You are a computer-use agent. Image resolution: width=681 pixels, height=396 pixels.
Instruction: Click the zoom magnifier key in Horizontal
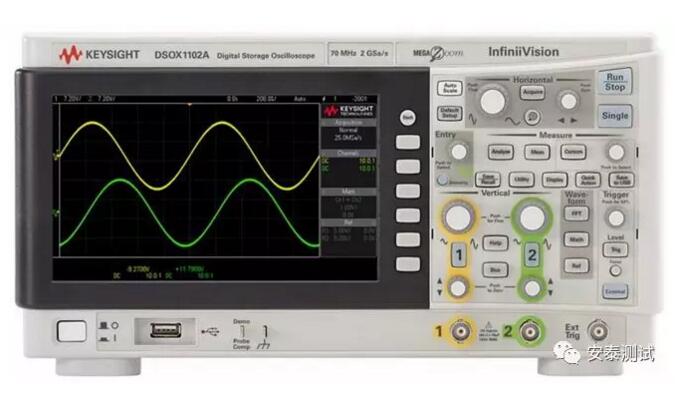(x=532, y=116)
